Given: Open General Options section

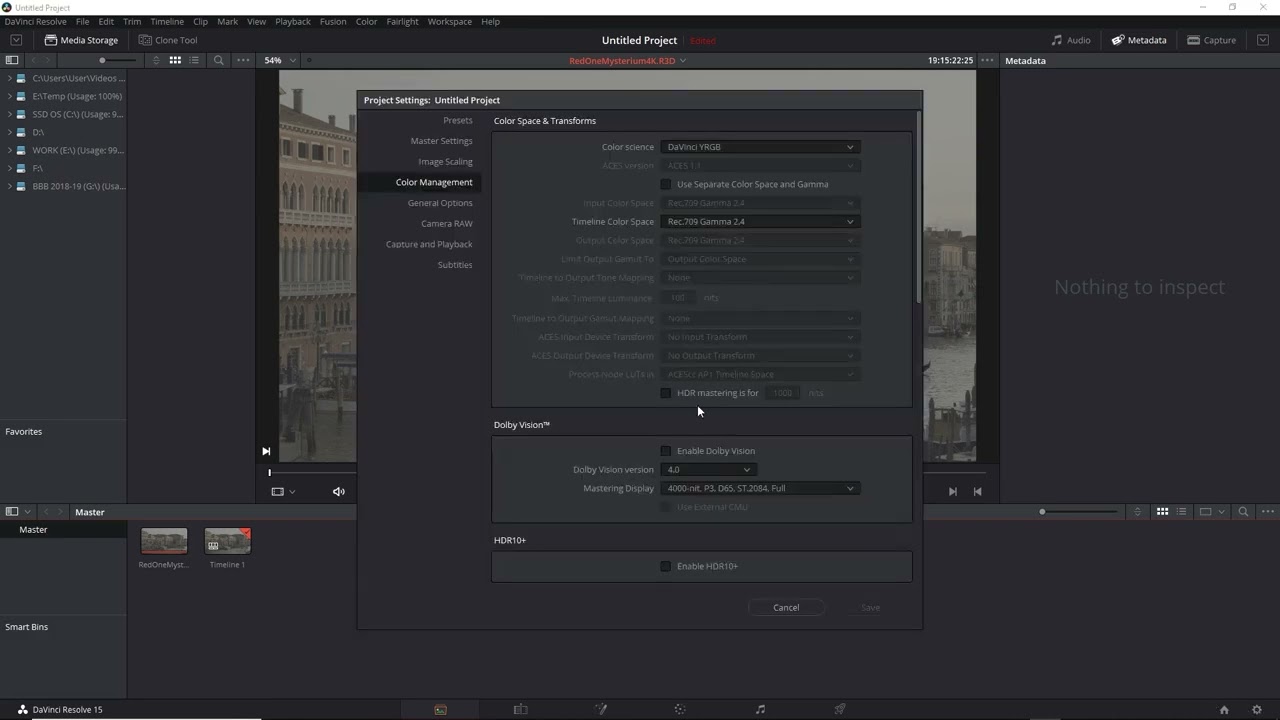Looking at the screenshot, I should tap(440, 203).
